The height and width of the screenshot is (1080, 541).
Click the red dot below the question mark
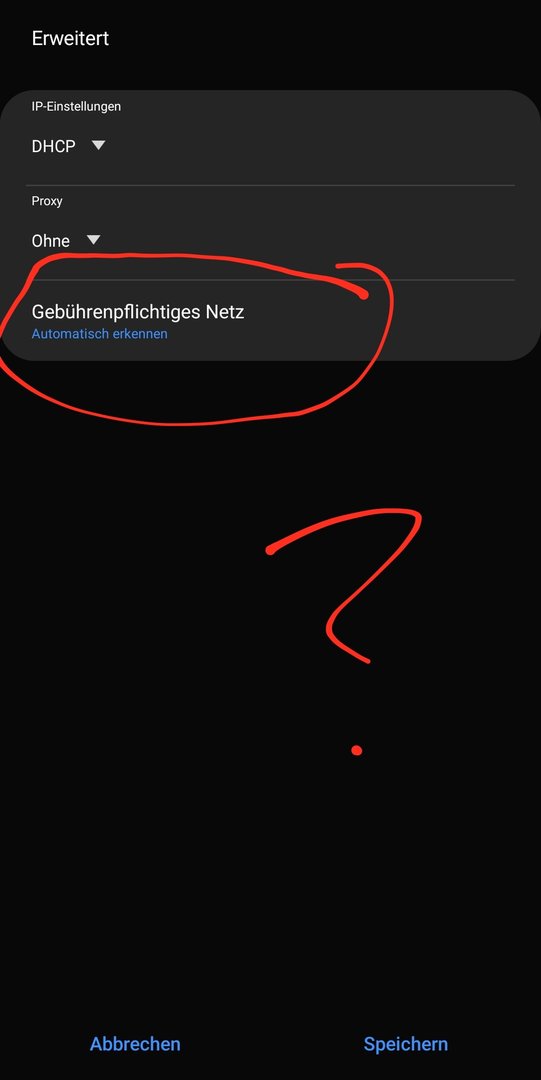click(356, 750)
